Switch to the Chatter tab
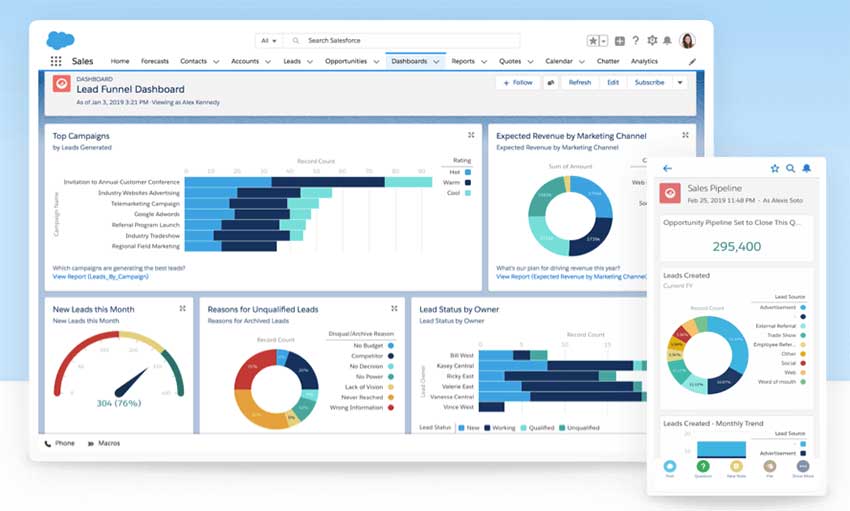The image size is (850, 511). tap(608, 61)
